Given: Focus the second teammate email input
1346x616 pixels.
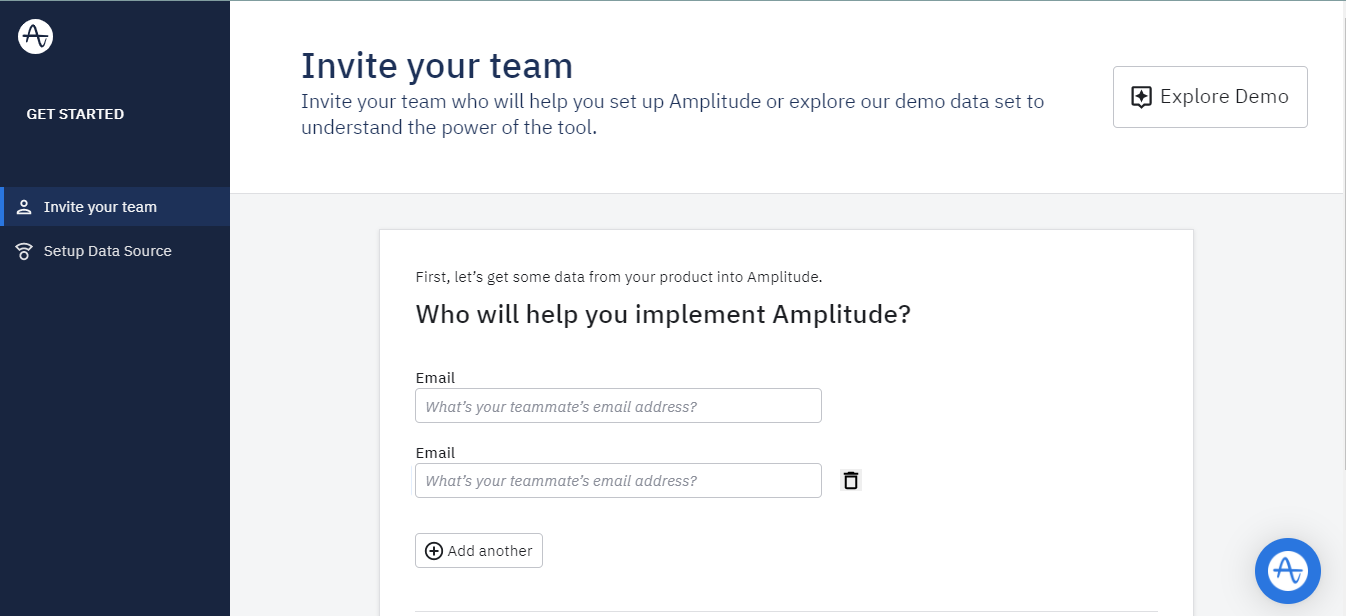Looking at the screenshot, I should tap(618, 480).
